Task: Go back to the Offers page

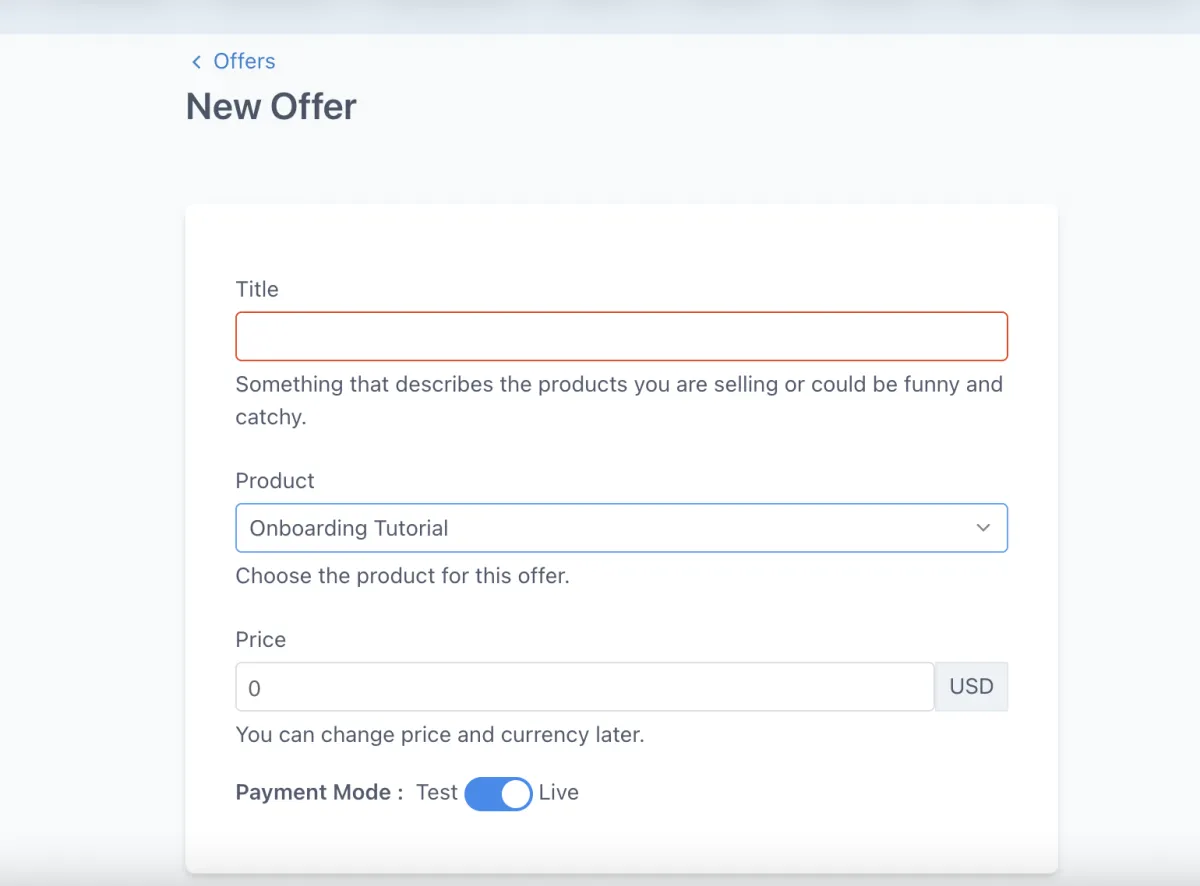Action: 243,61
